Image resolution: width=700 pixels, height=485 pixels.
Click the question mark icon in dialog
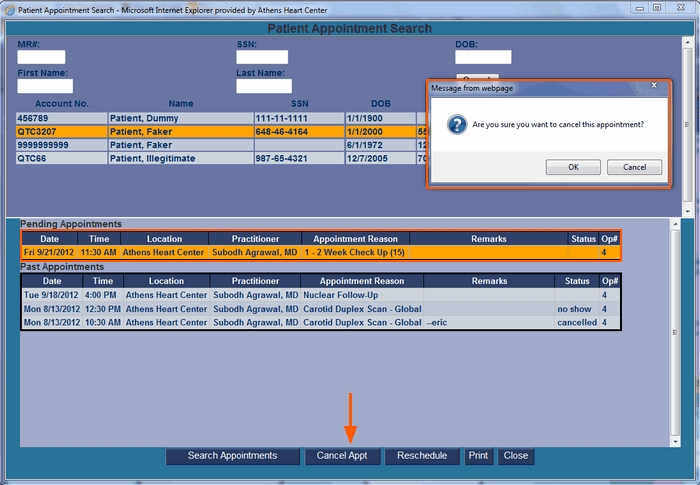tap(457, 125)
